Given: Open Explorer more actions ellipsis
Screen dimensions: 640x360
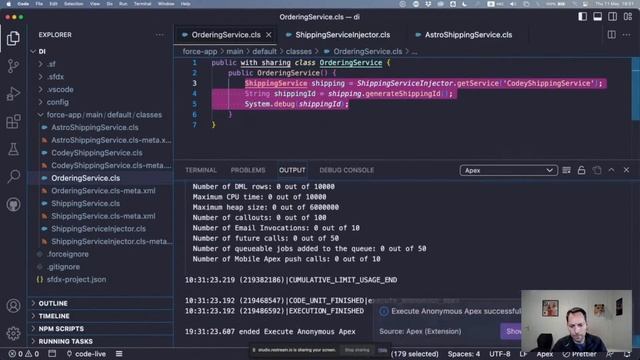Looking at the screenshot, I should pos(160,35).
